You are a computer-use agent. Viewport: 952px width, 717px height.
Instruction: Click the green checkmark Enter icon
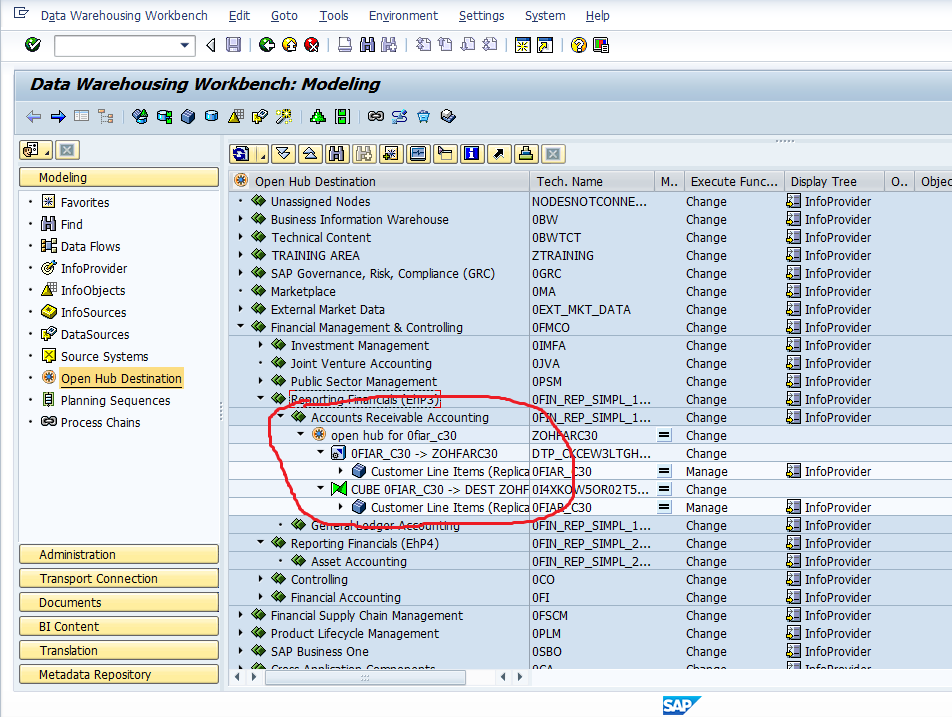[33, 44]
